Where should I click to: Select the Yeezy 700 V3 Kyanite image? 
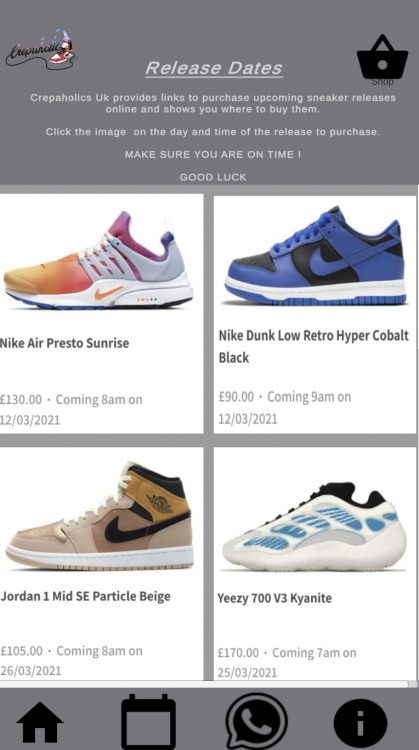pos(314,527)
